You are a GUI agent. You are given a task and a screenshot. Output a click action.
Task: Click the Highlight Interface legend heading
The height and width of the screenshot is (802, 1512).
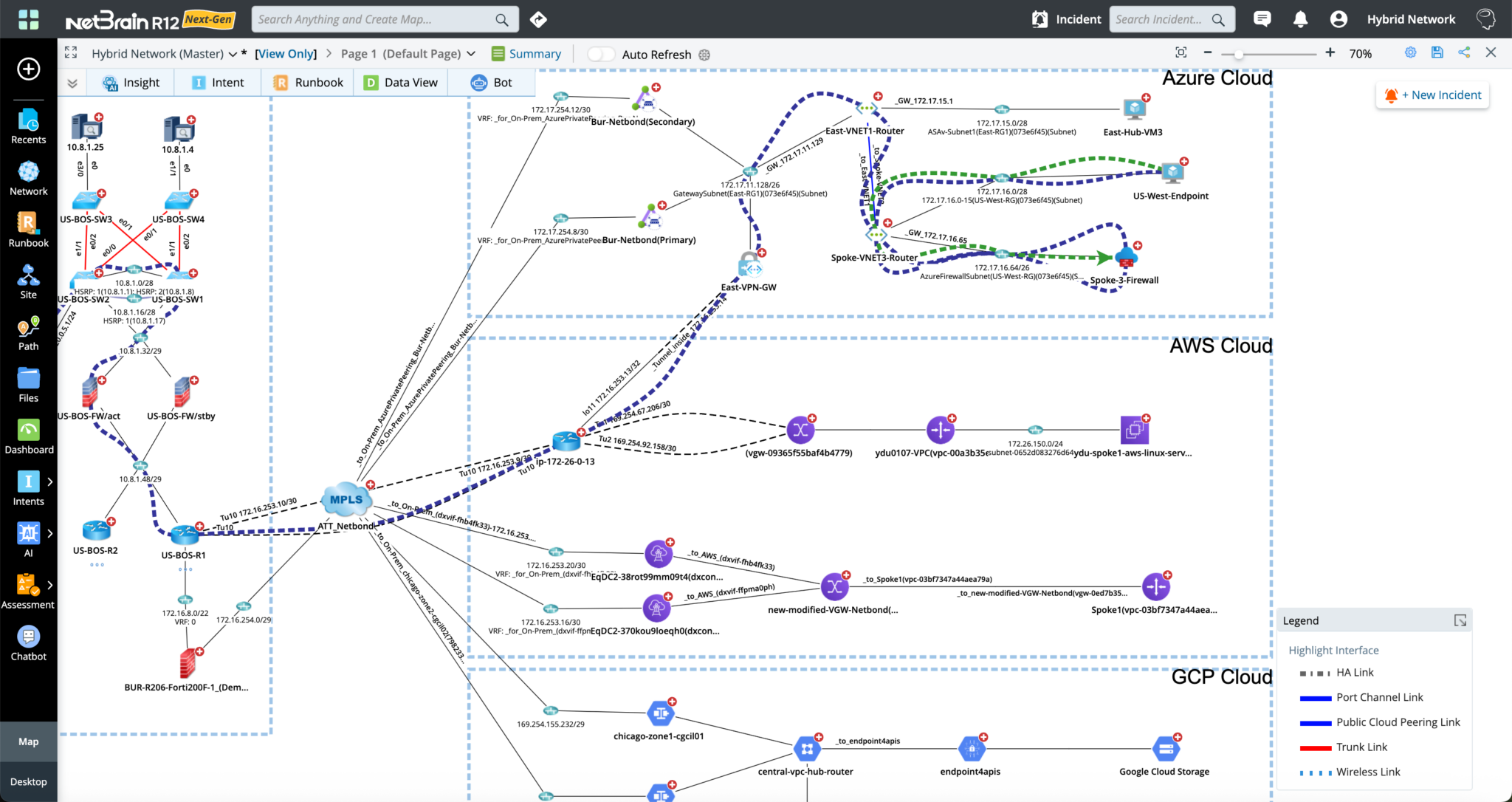pos(1333,651)
